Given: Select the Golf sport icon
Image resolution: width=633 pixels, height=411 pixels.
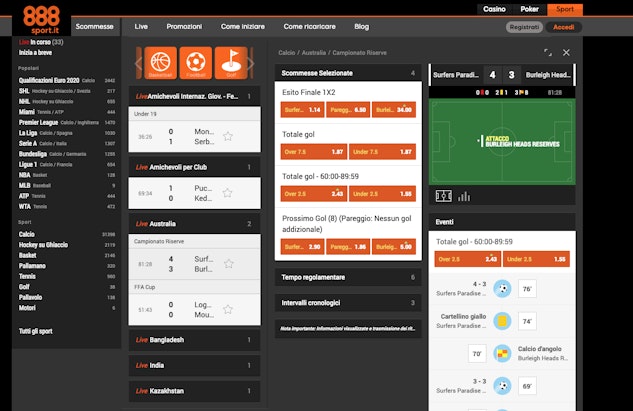Looking at the screenshot, I should [x=231, y=63].
